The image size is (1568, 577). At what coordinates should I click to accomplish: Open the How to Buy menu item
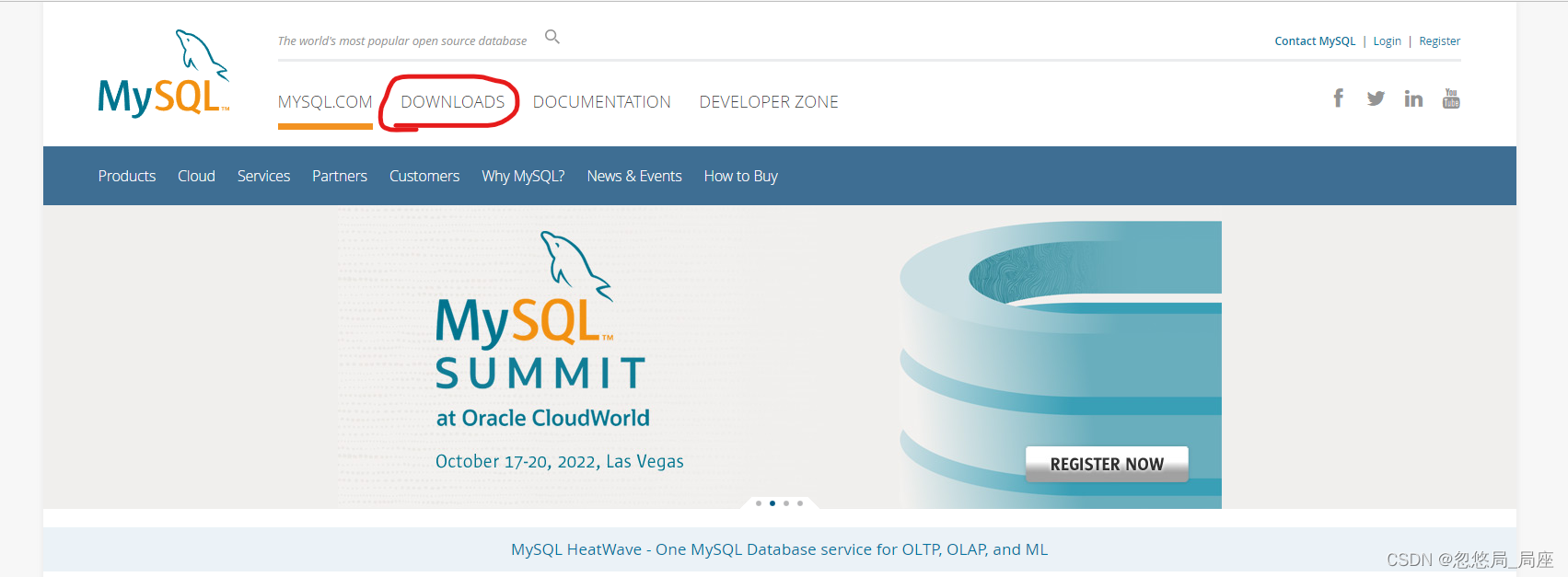741,176
